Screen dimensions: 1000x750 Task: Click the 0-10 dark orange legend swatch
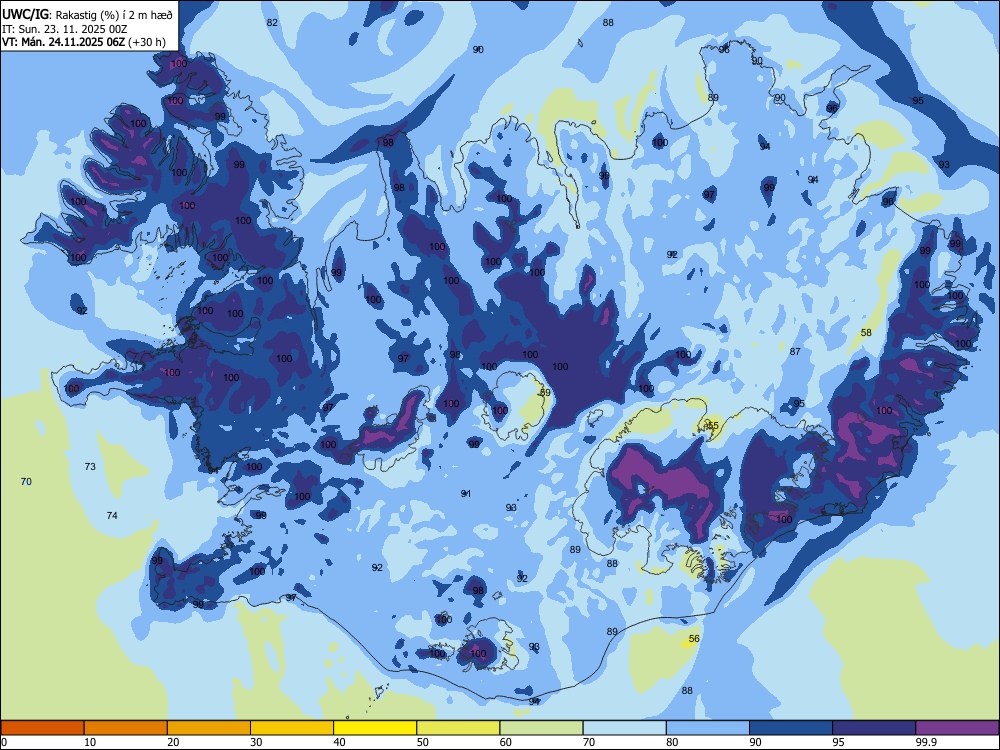coord(42,728)
